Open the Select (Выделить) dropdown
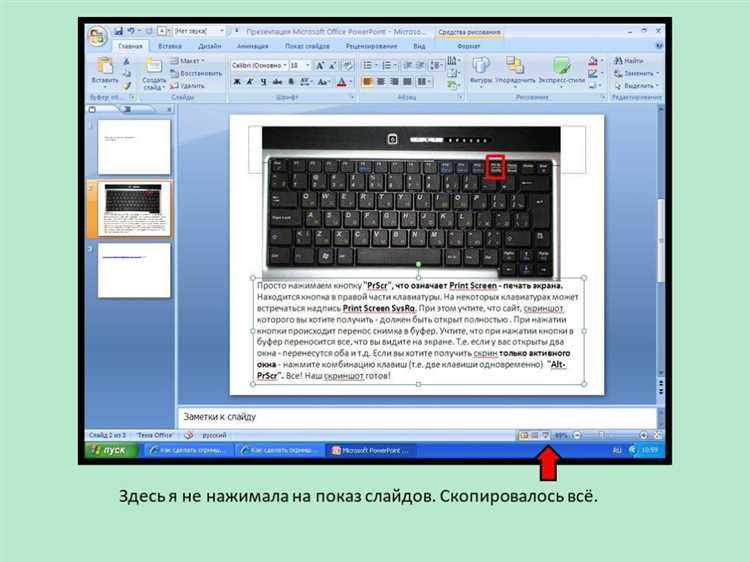Image resolution: width=750 pixels, height=562 pixels. [x=637, y=86]
